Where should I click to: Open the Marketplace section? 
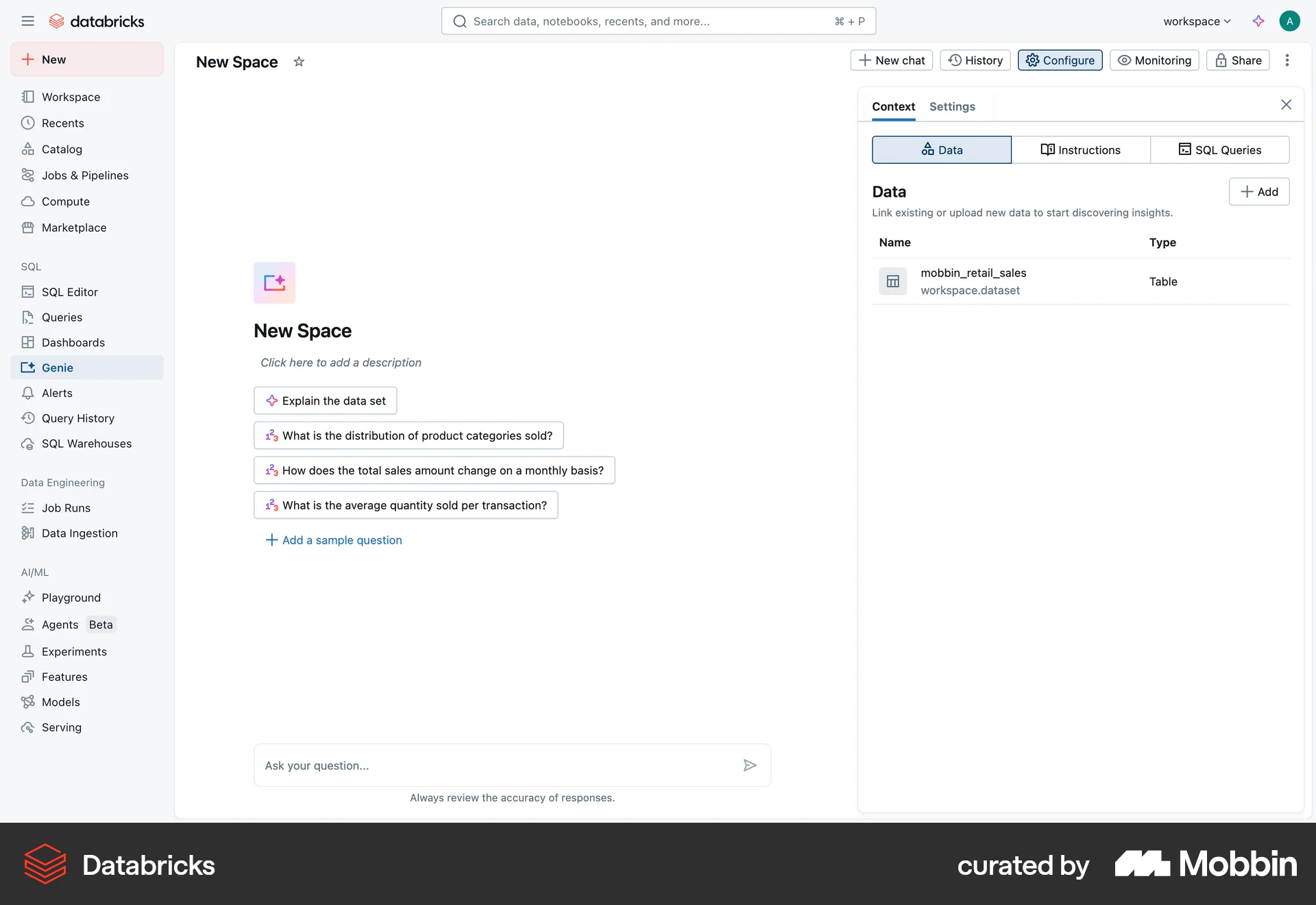pyautogui.click(x=28, y=227)
